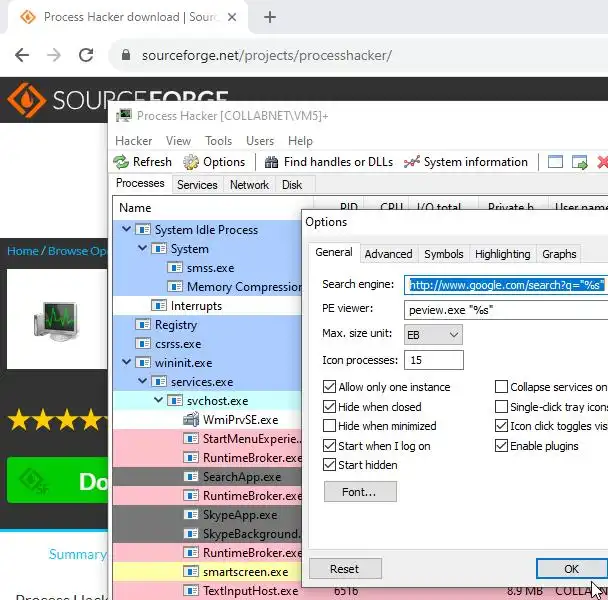
Task: Click the Registry process icon
Action: tap(143, 325)
